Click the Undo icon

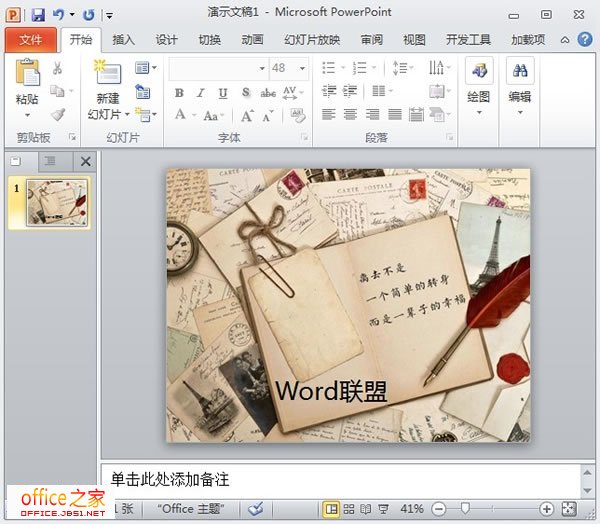click(x=59, y=15)
